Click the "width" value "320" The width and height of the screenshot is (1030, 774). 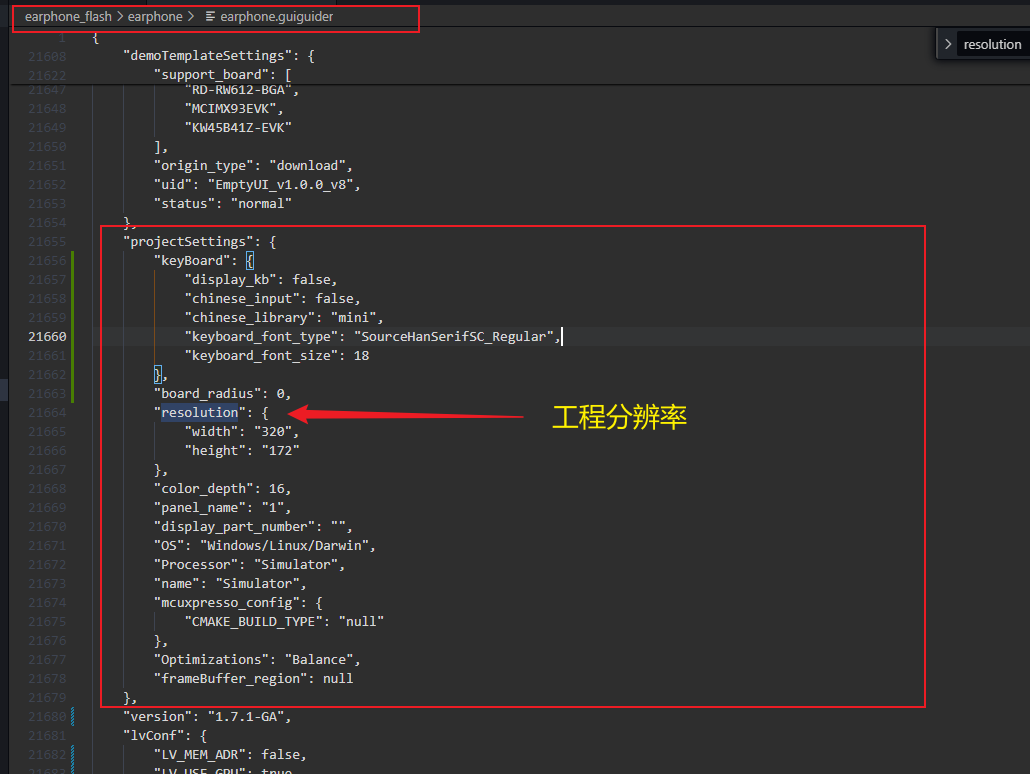click(x=273, y=432)
